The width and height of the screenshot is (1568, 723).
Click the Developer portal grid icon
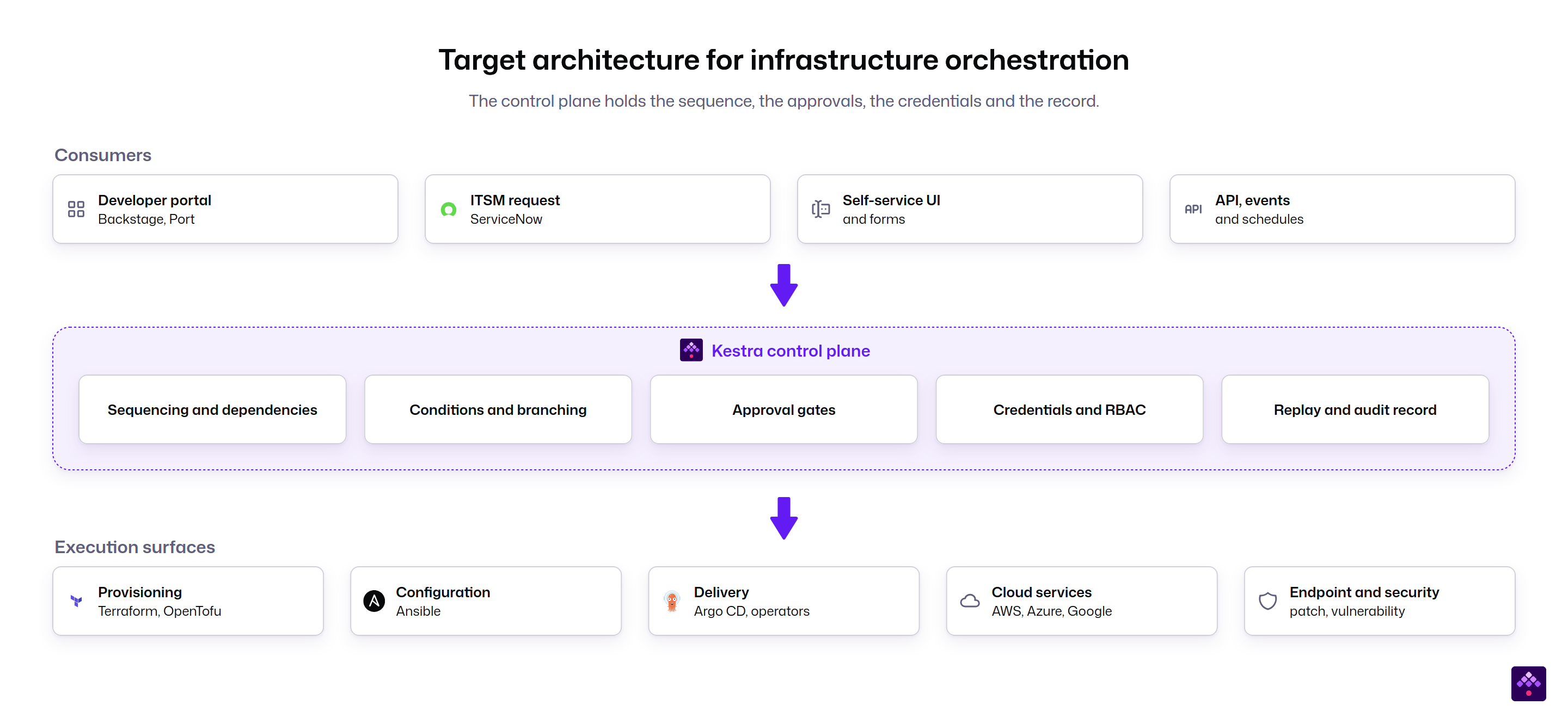click(76, 210)
